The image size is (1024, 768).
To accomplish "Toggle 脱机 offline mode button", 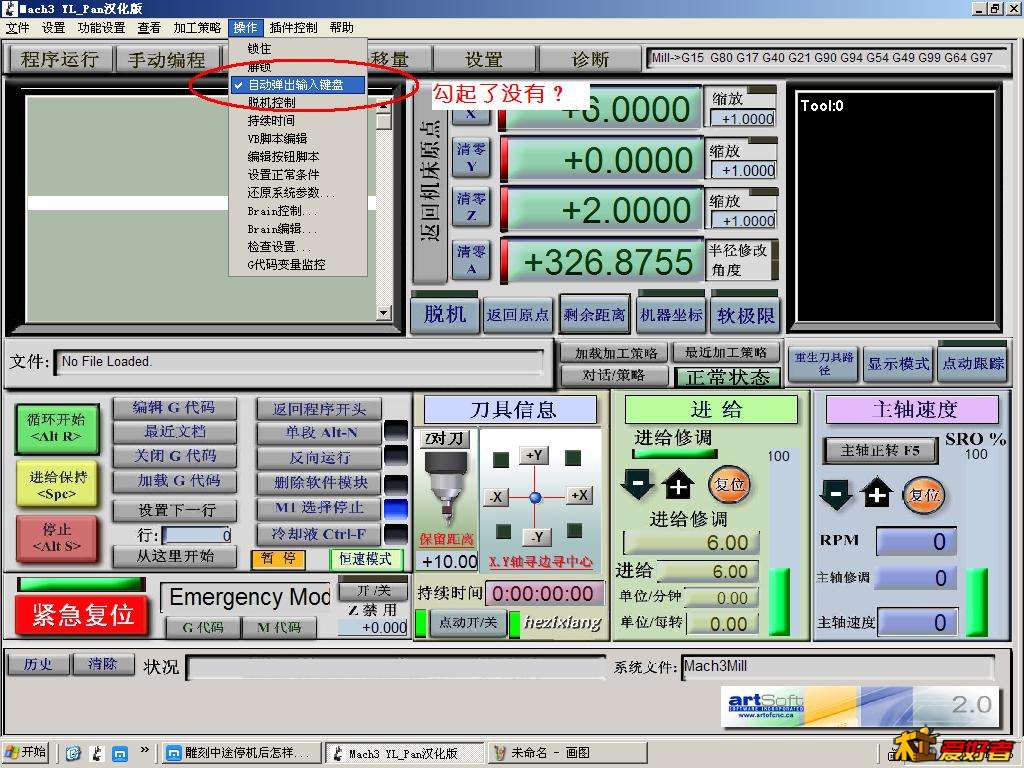I will [445, 315].
